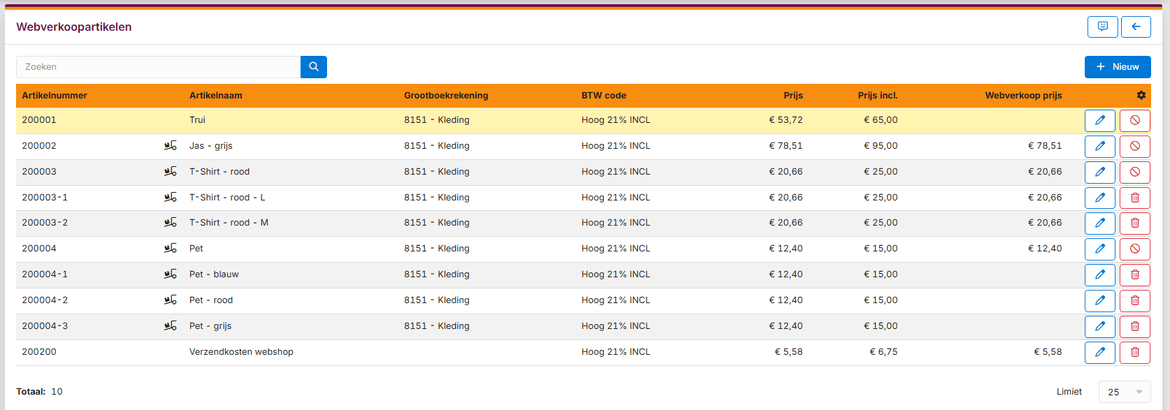Edit article 200003-2 T-Shirt - rood - M
Screen dimensions: 1170x410
click(1099, 223)
